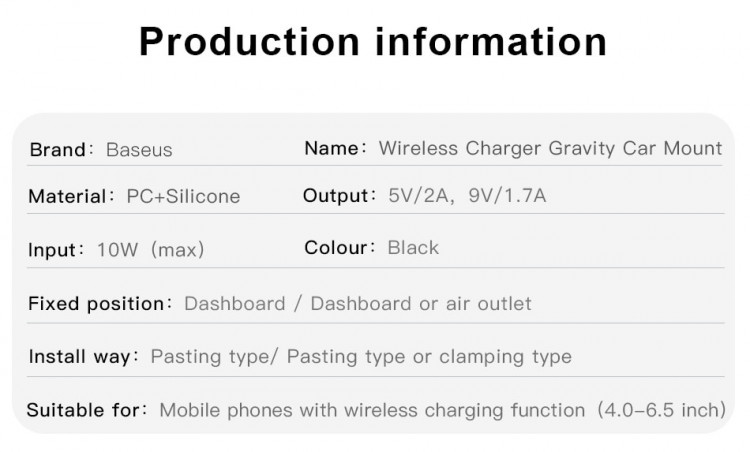
Task: Select the "Baseus" brand value
Action: [139, 150]
